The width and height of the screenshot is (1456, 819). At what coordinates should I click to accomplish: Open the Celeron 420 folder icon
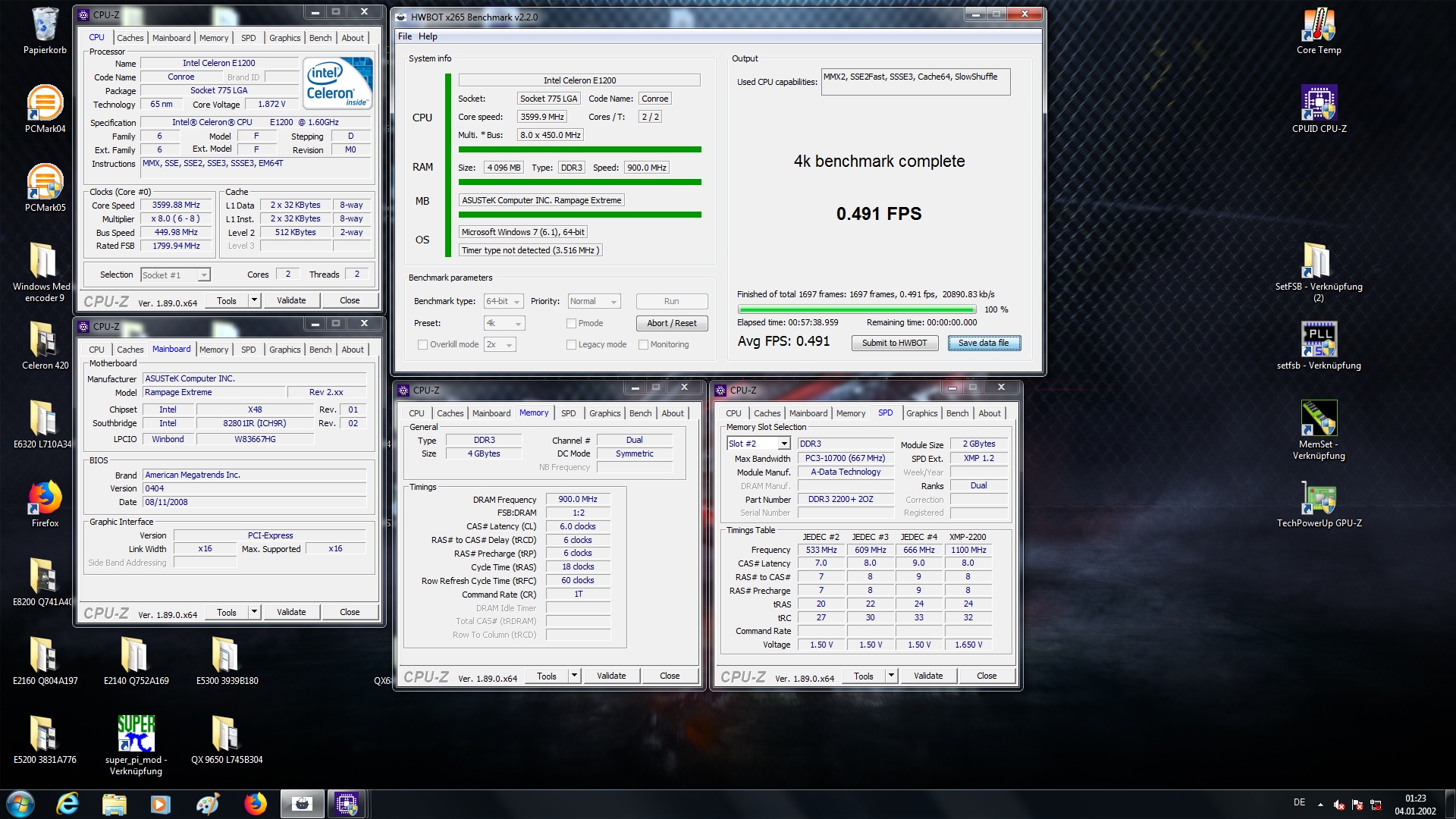(x=45, y=345)
